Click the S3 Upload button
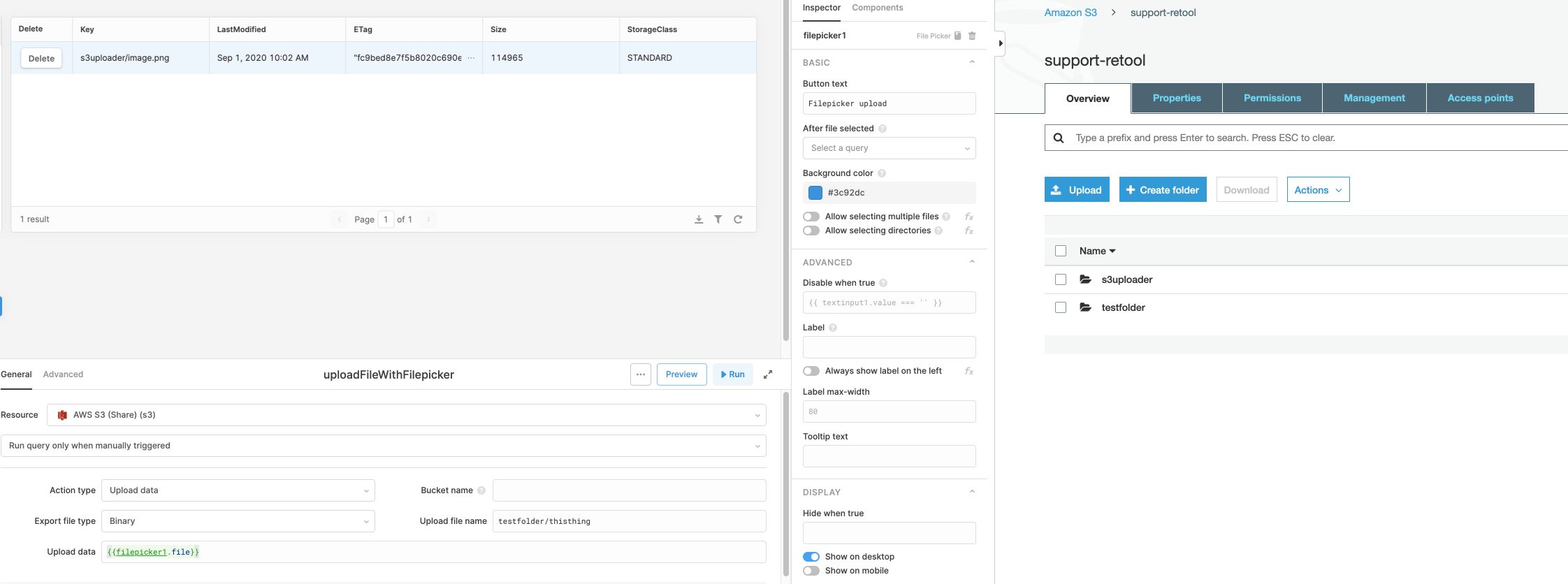 pyautogui.click(x=1077, y=190)
